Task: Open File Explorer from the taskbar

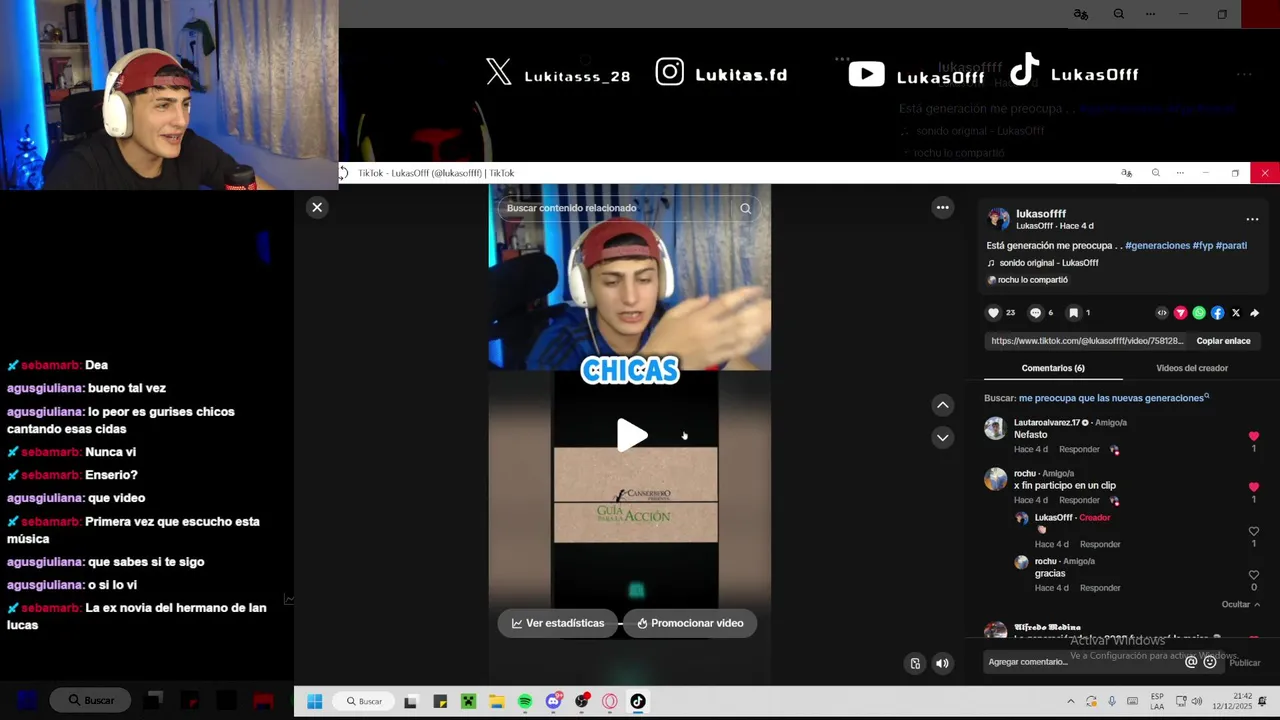Action: [496, 702]
